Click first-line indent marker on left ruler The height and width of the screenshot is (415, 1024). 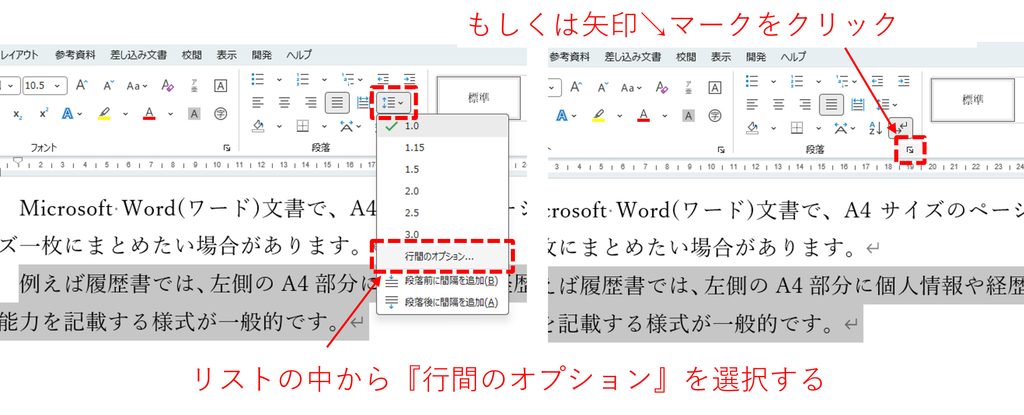[x=18, y=160]
